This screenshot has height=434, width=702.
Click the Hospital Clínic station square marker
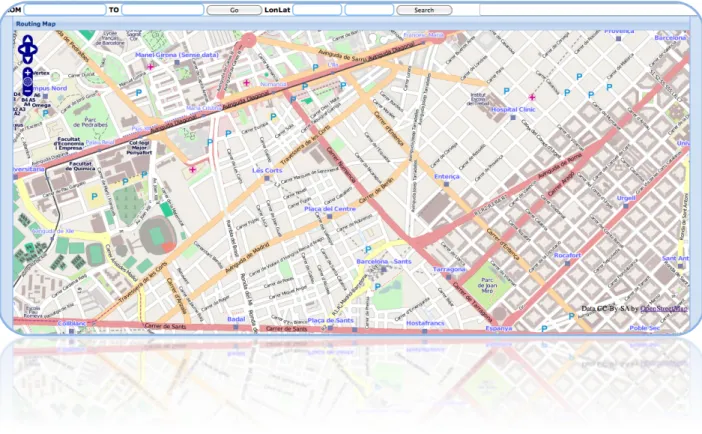click(x=513, y=118)
